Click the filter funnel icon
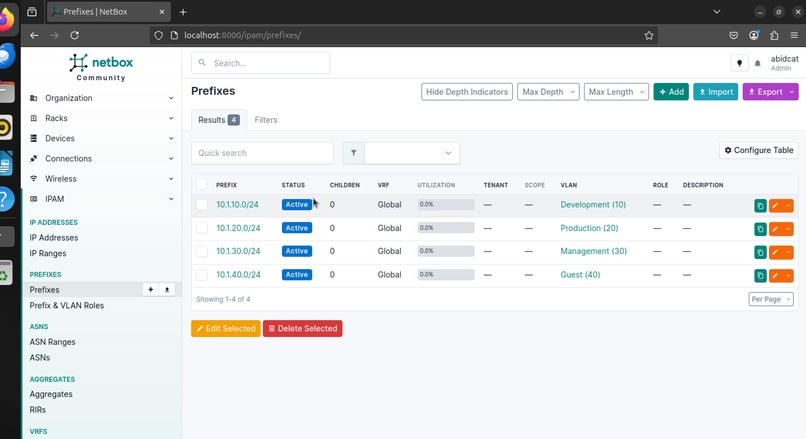 pos(353,153)
